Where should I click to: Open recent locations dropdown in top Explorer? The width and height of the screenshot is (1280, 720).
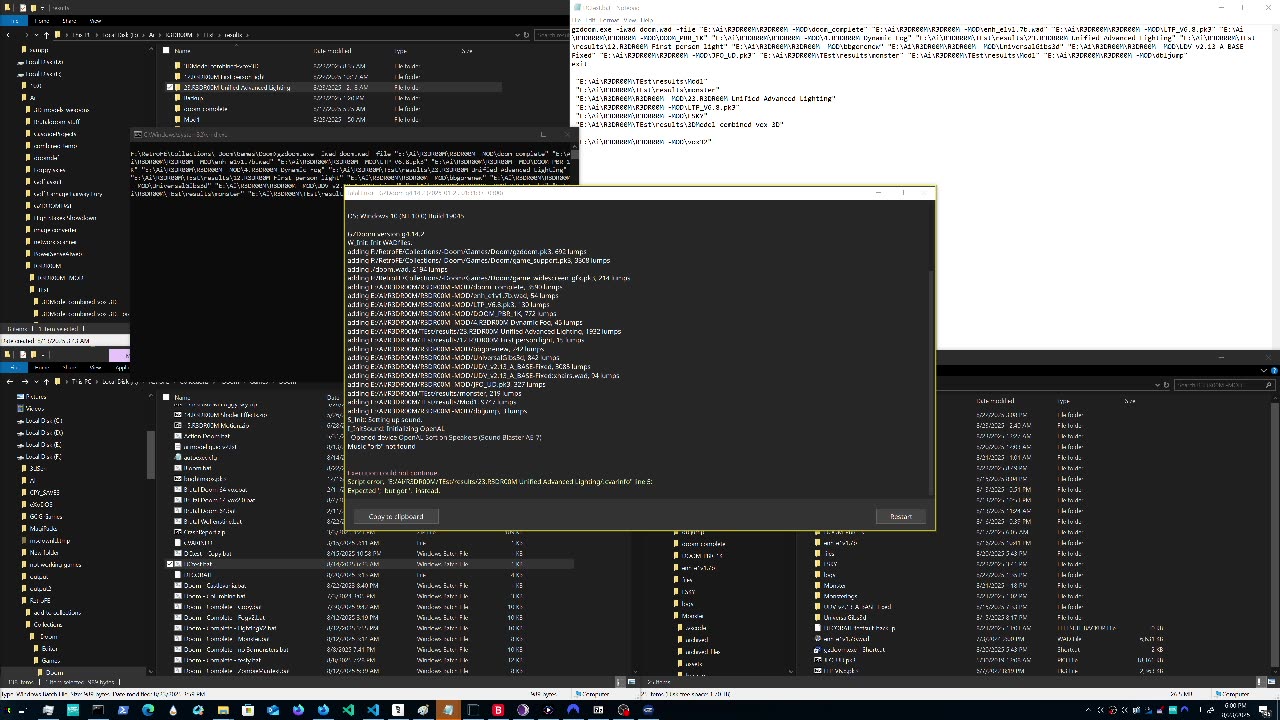[x=38, y=35]
